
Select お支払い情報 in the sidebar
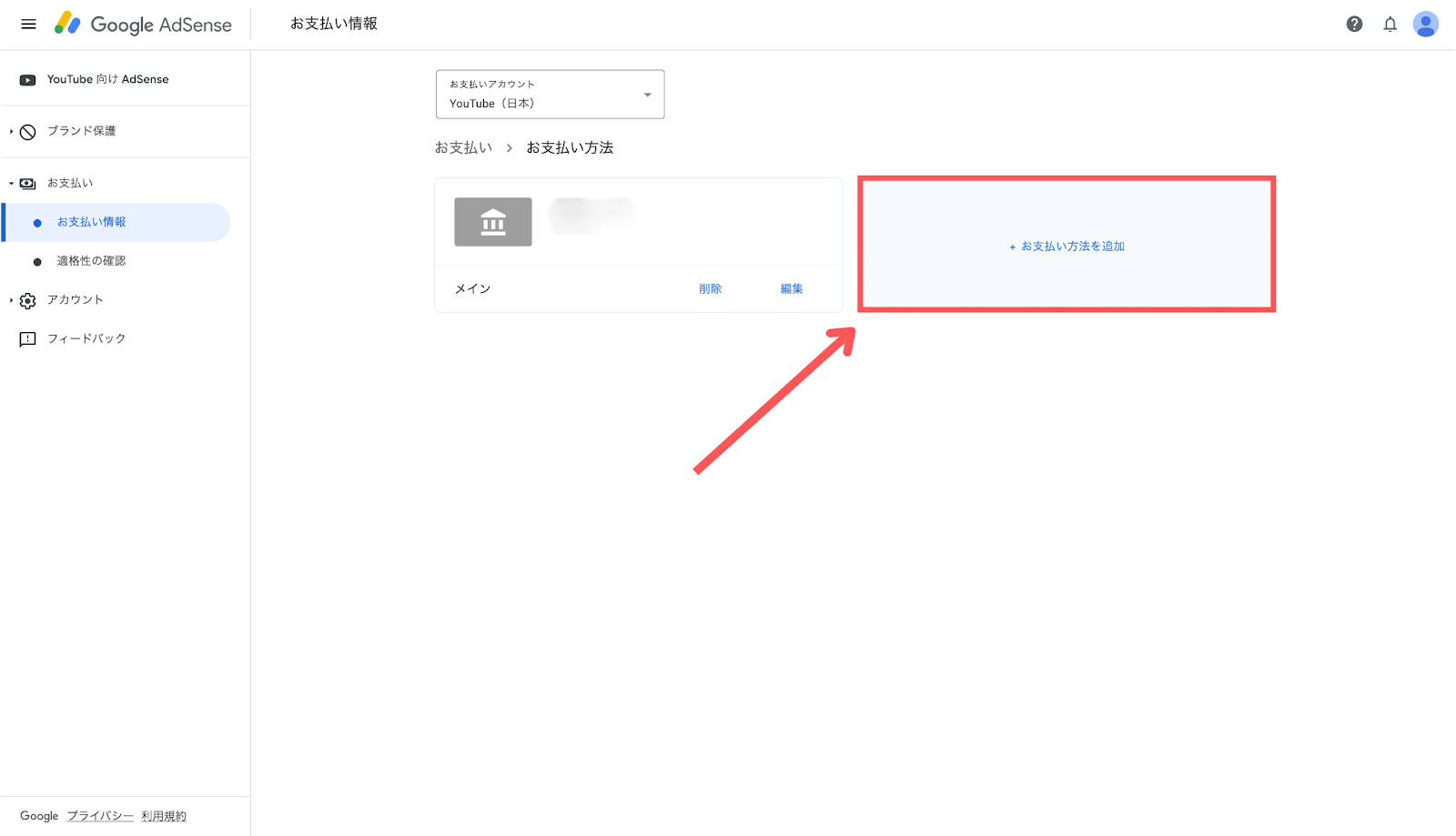116,222
